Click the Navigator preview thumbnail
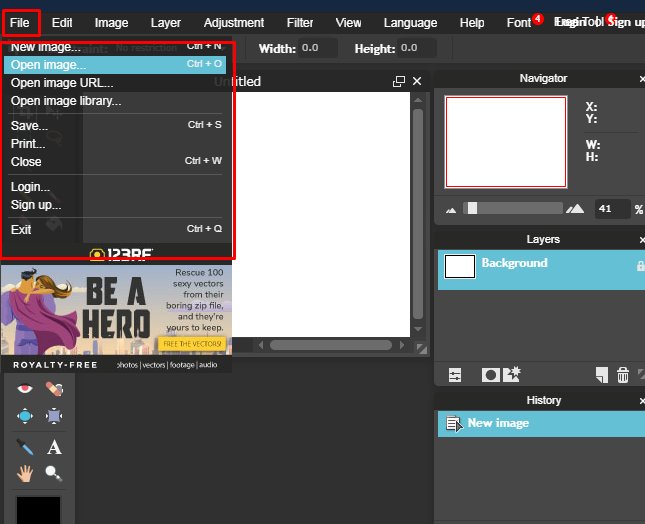Screen dimensions: 645x524 click(x=506, y=142)
